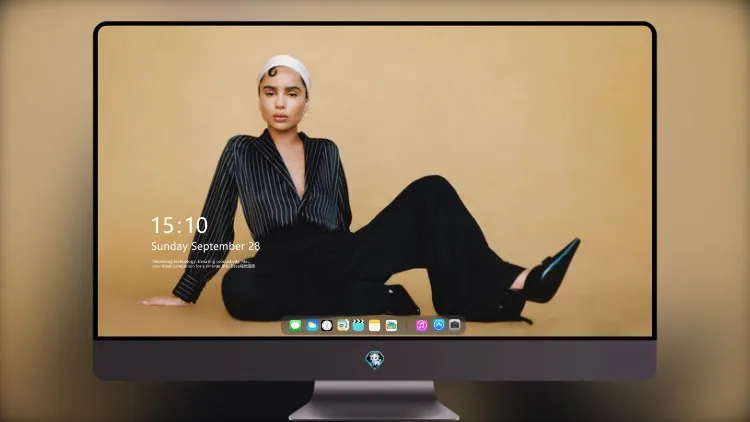Open the green Messages app in dock
This screenshot has height=422, width=750.
point(295,325)
